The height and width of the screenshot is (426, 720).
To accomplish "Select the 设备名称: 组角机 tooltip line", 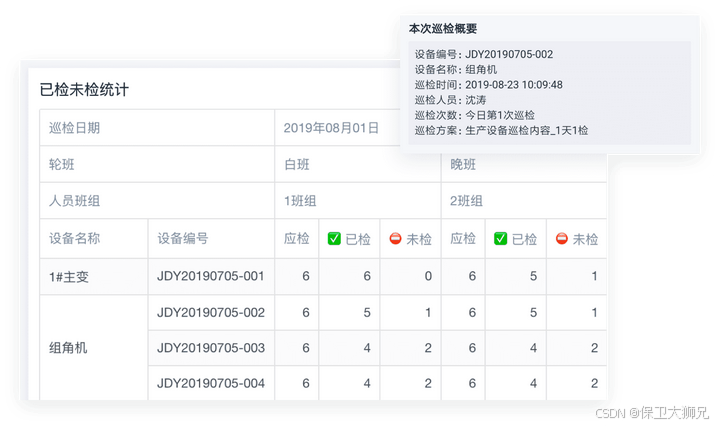I will point(456,69).
